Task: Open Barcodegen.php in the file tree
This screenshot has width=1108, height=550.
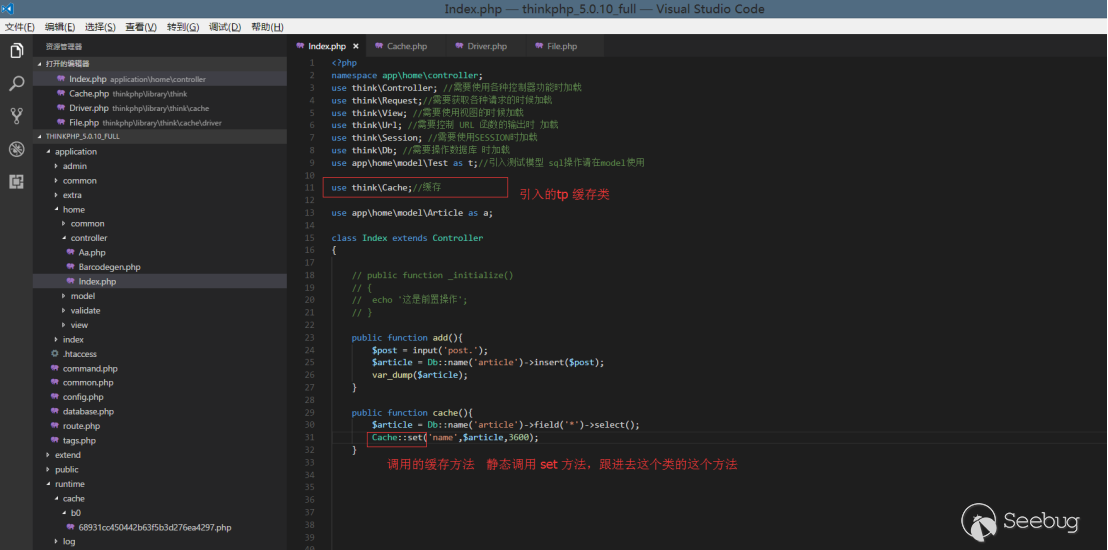Action: pyautogui.click(x=160, y=267)
